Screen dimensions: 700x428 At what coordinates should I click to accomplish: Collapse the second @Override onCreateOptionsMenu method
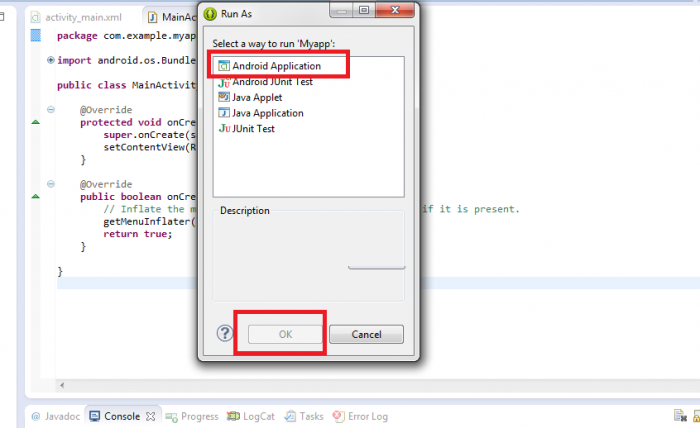[51, 184]
